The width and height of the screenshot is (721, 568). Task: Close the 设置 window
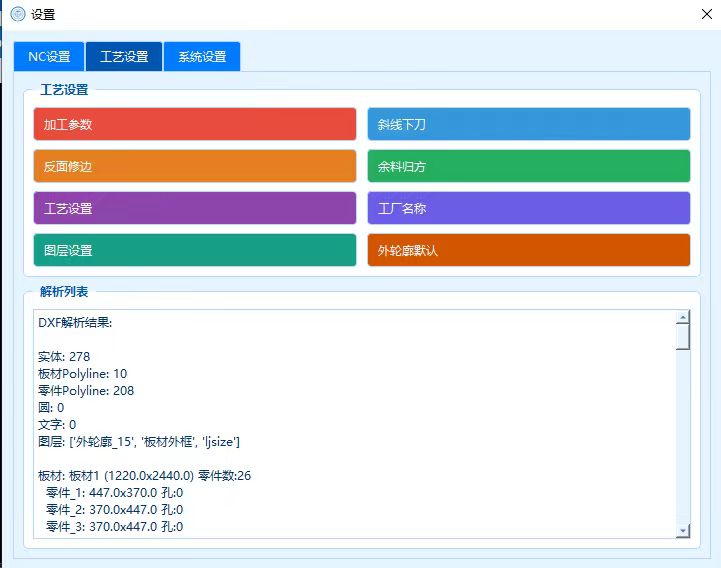pyautogui.click(x=707, y=14)
